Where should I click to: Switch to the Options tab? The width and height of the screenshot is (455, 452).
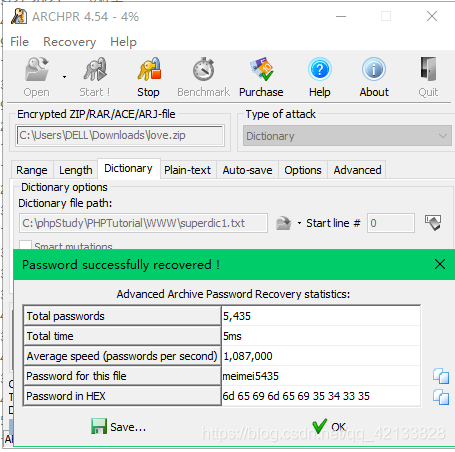click(303, 170)
